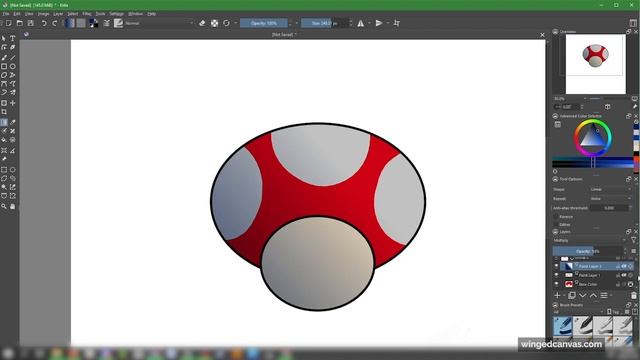
Task: Move the layer down
Action: tap(582, 295)
